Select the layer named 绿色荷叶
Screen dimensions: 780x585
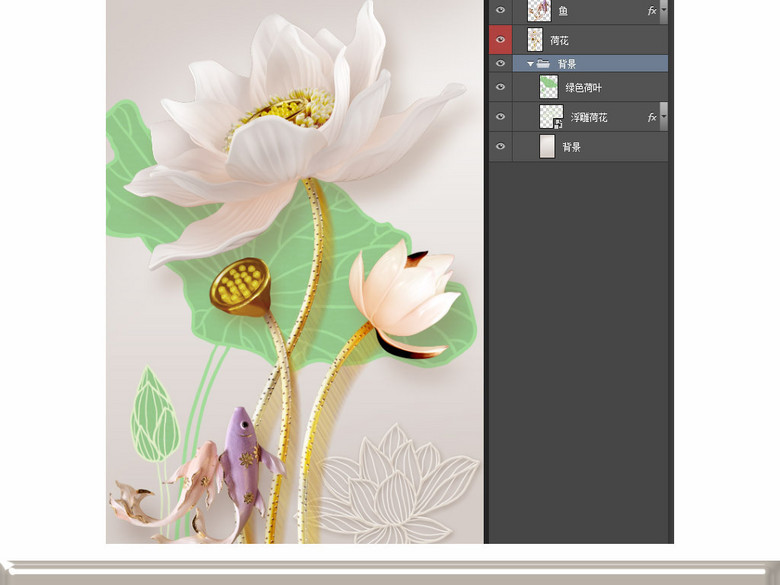(x=584, y=88)
